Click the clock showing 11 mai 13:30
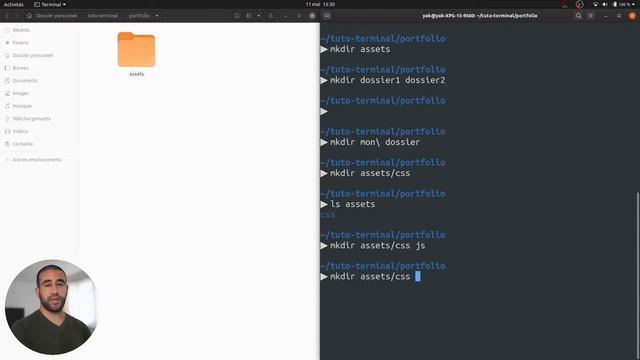Image resolution: width=640 pixels, height=360 pixels. tap(320, 4)
